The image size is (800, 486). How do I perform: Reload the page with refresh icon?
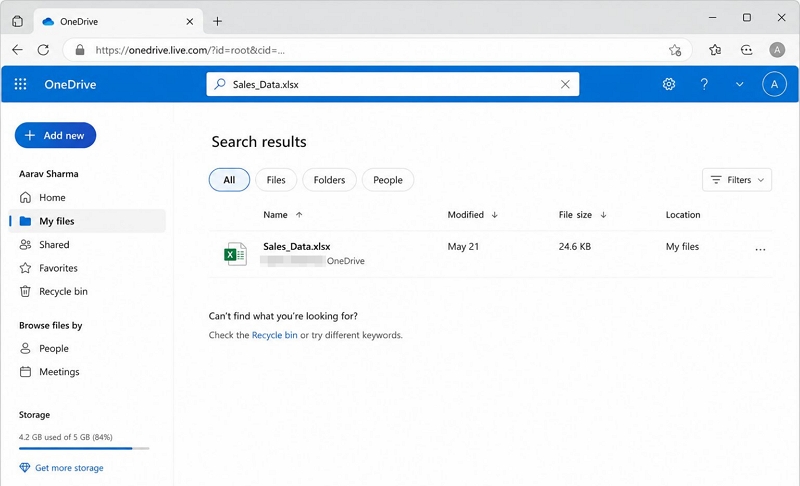pos(43,49)
